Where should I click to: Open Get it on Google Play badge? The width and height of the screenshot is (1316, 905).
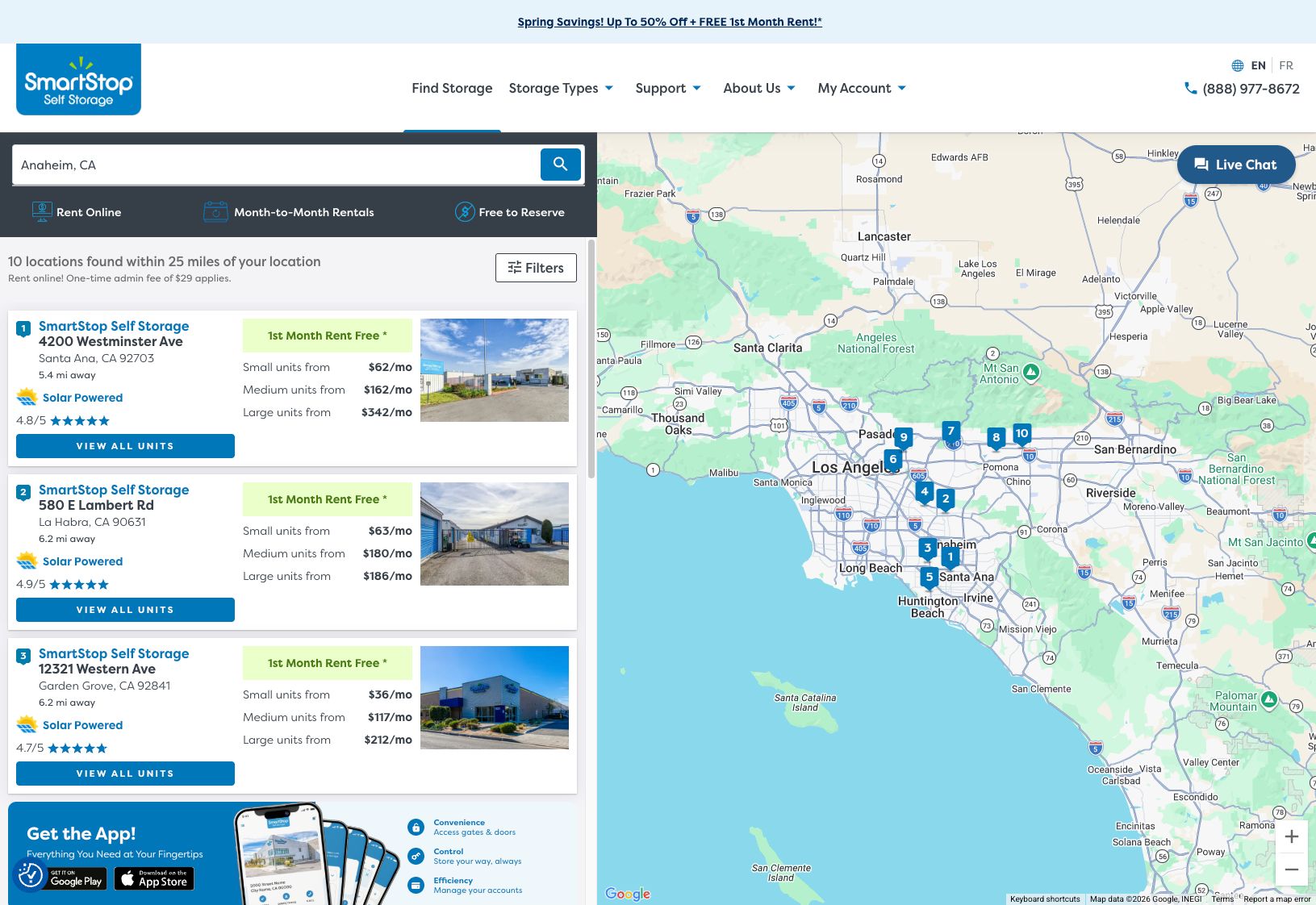[76, 878]
